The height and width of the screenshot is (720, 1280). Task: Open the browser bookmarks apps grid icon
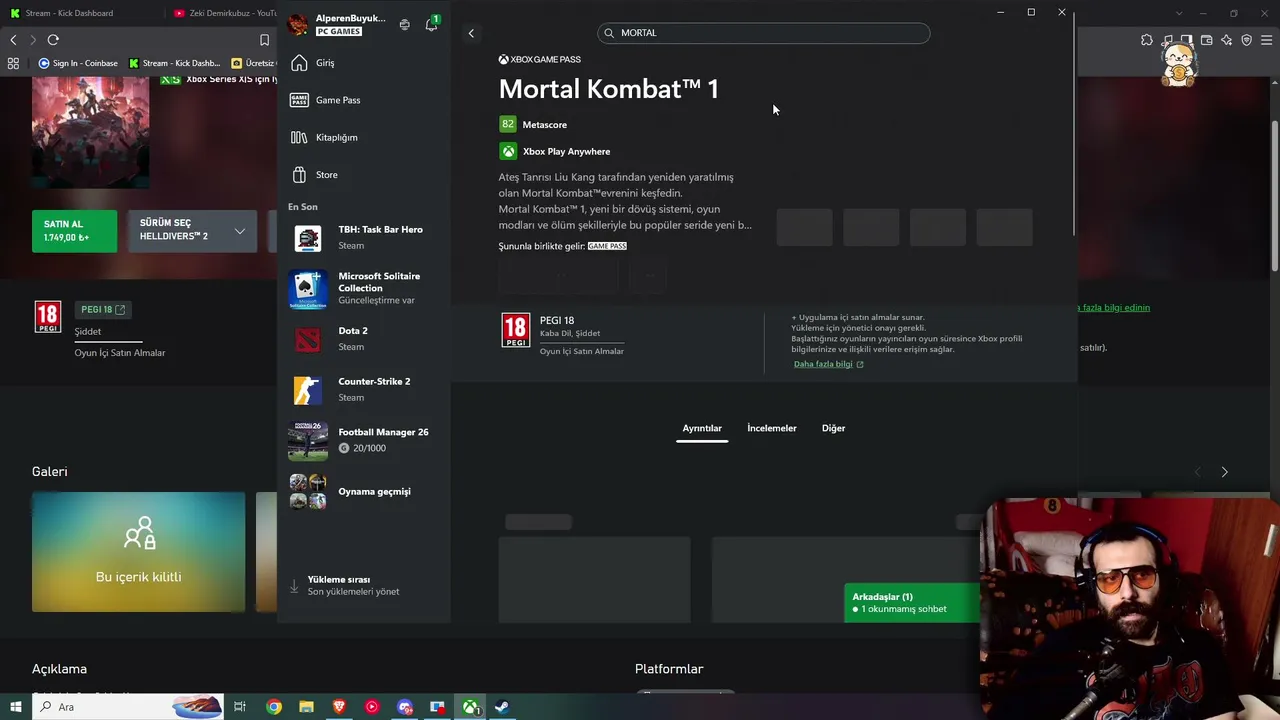(x=13, y=63)
